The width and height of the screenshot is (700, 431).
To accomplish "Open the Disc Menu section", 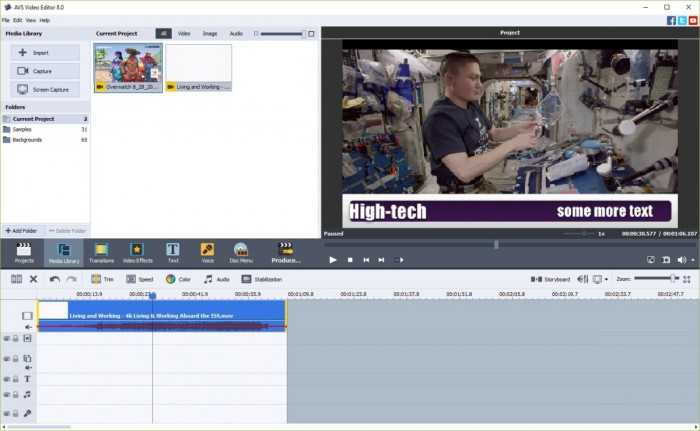I will (x=241, y=253).
